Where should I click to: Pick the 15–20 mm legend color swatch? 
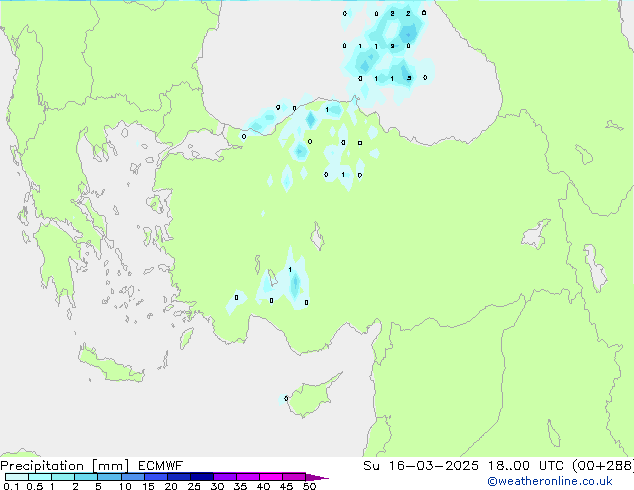155,477
